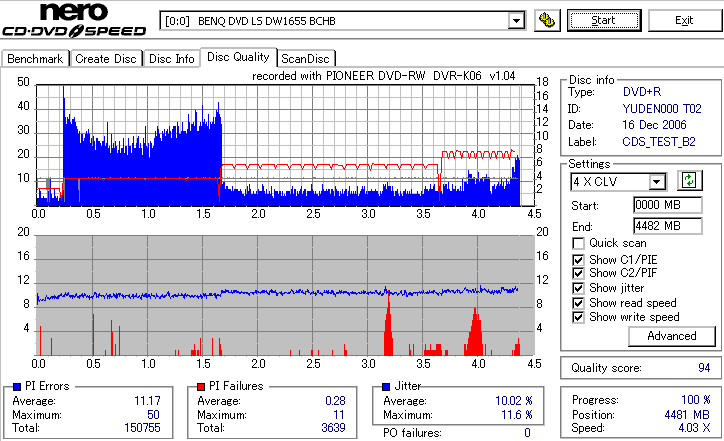
Task: Click the PI failures jitter graph area
Action: click(x=285, y=296)
